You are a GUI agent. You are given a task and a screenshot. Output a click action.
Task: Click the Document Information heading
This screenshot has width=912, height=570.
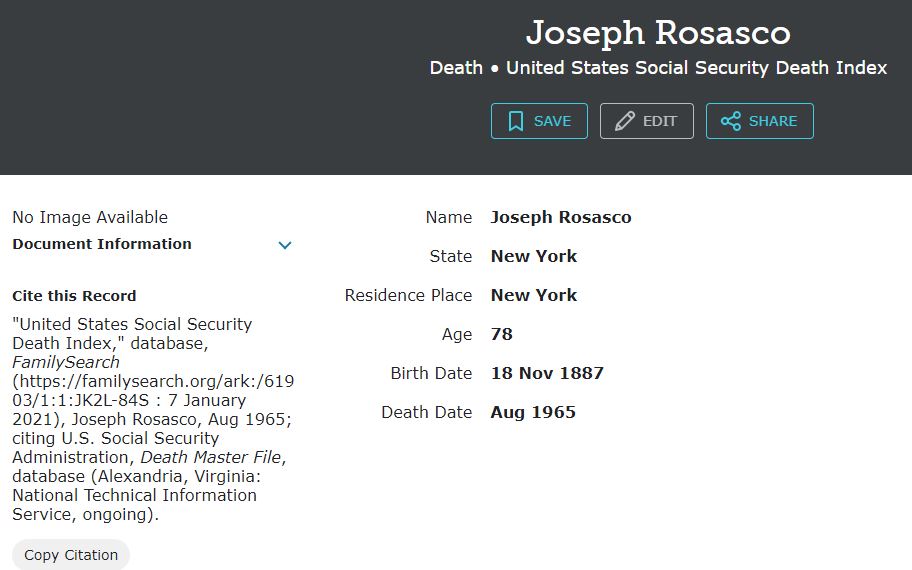click(102, 244)
